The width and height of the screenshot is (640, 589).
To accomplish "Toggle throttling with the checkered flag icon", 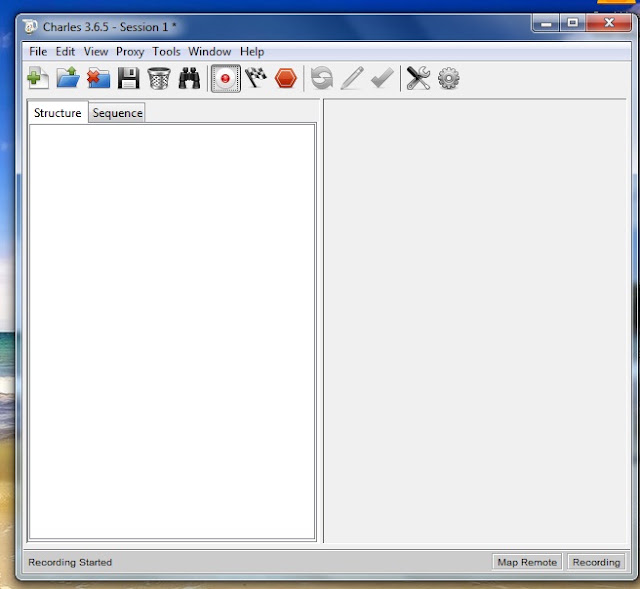I will pyautogui.click(x=256, y=78).
